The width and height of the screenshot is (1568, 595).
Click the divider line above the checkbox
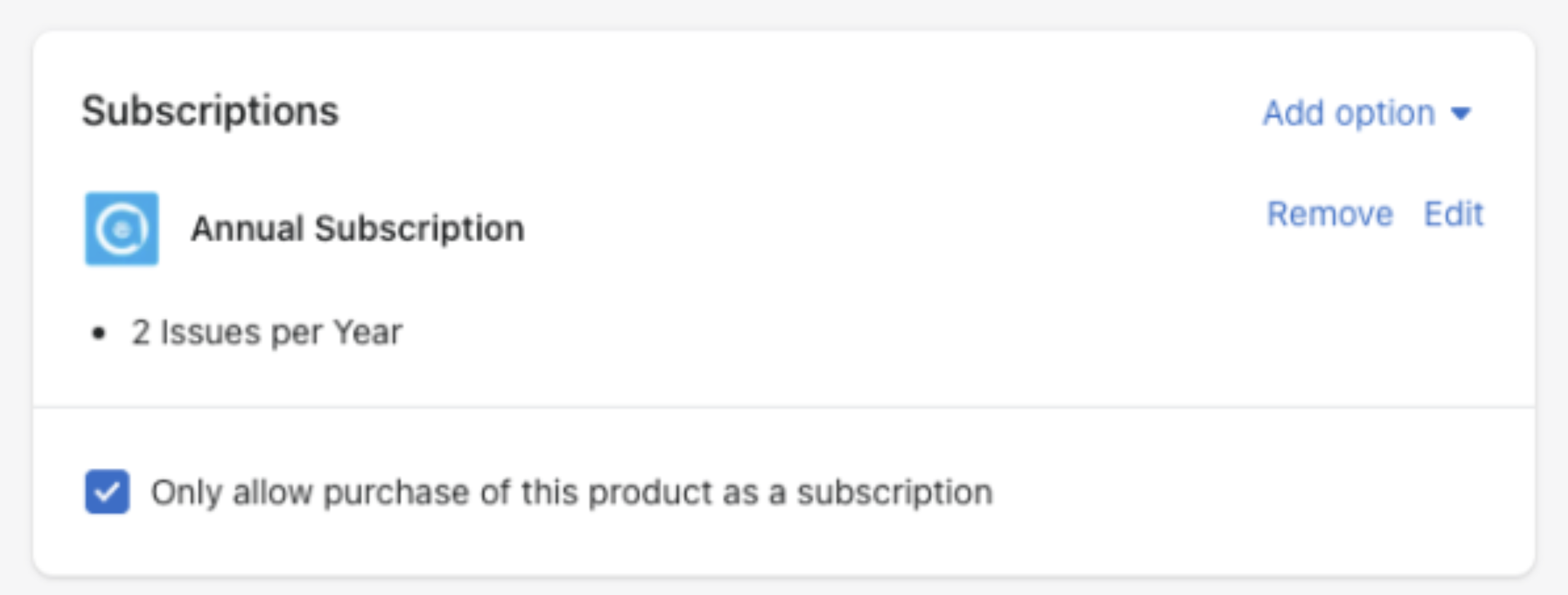coord(784,407)
